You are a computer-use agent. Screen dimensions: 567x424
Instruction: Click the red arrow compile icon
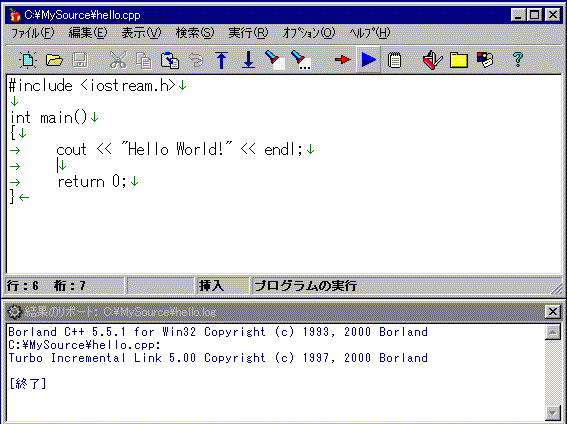coord(342,60)
